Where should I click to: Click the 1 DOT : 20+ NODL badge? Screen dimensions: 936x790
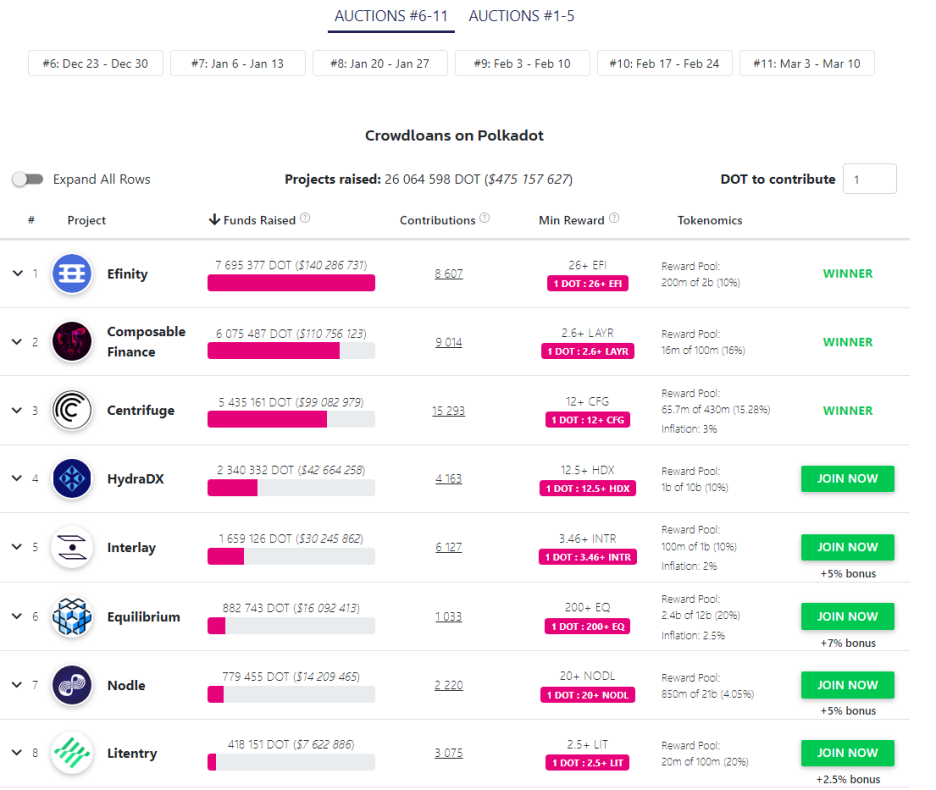(x=587, y=695)
